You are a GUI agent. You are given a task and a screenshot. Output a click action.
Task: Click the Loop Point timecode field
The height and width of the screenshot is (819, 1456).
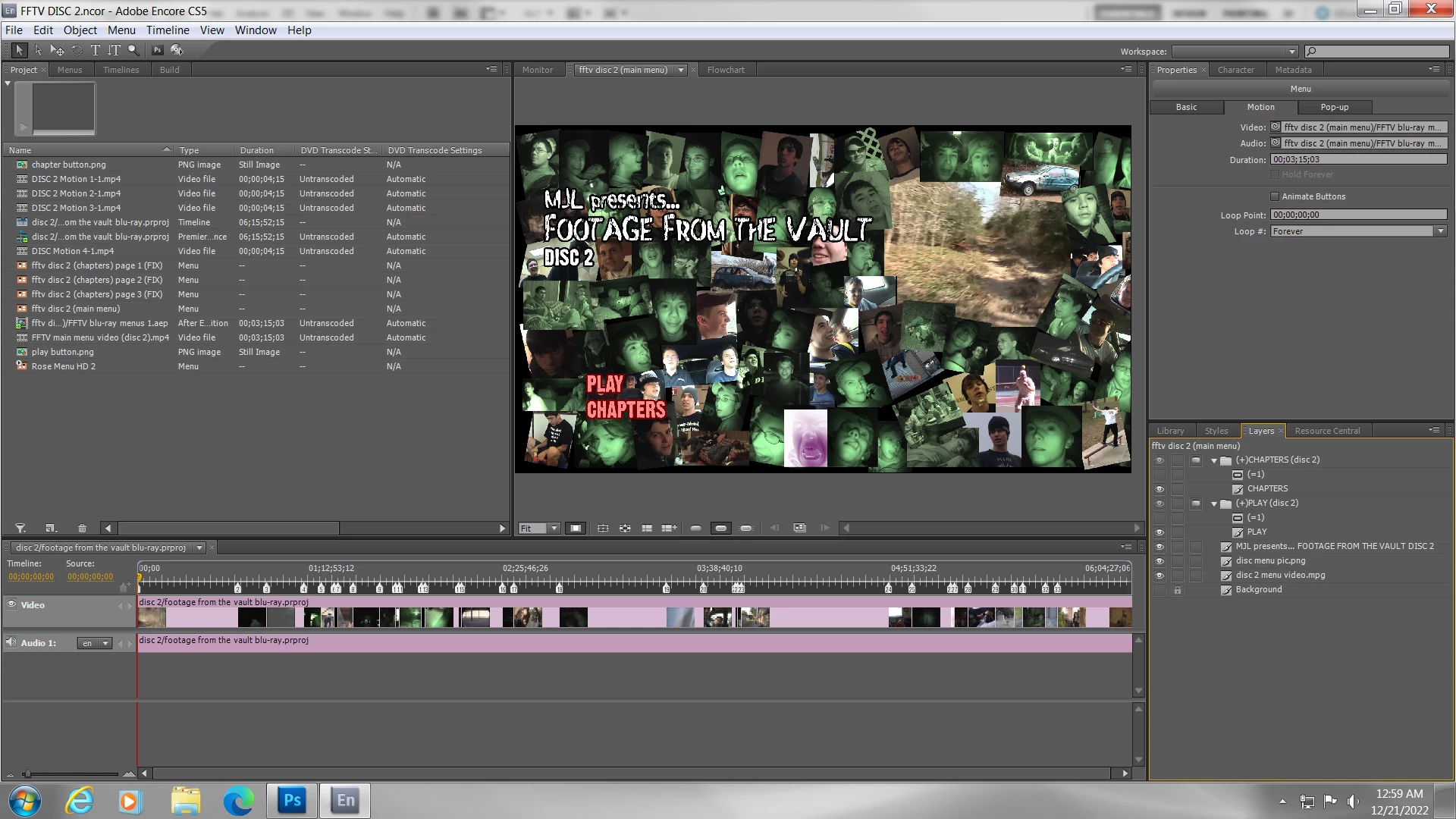pos(1357,215)
